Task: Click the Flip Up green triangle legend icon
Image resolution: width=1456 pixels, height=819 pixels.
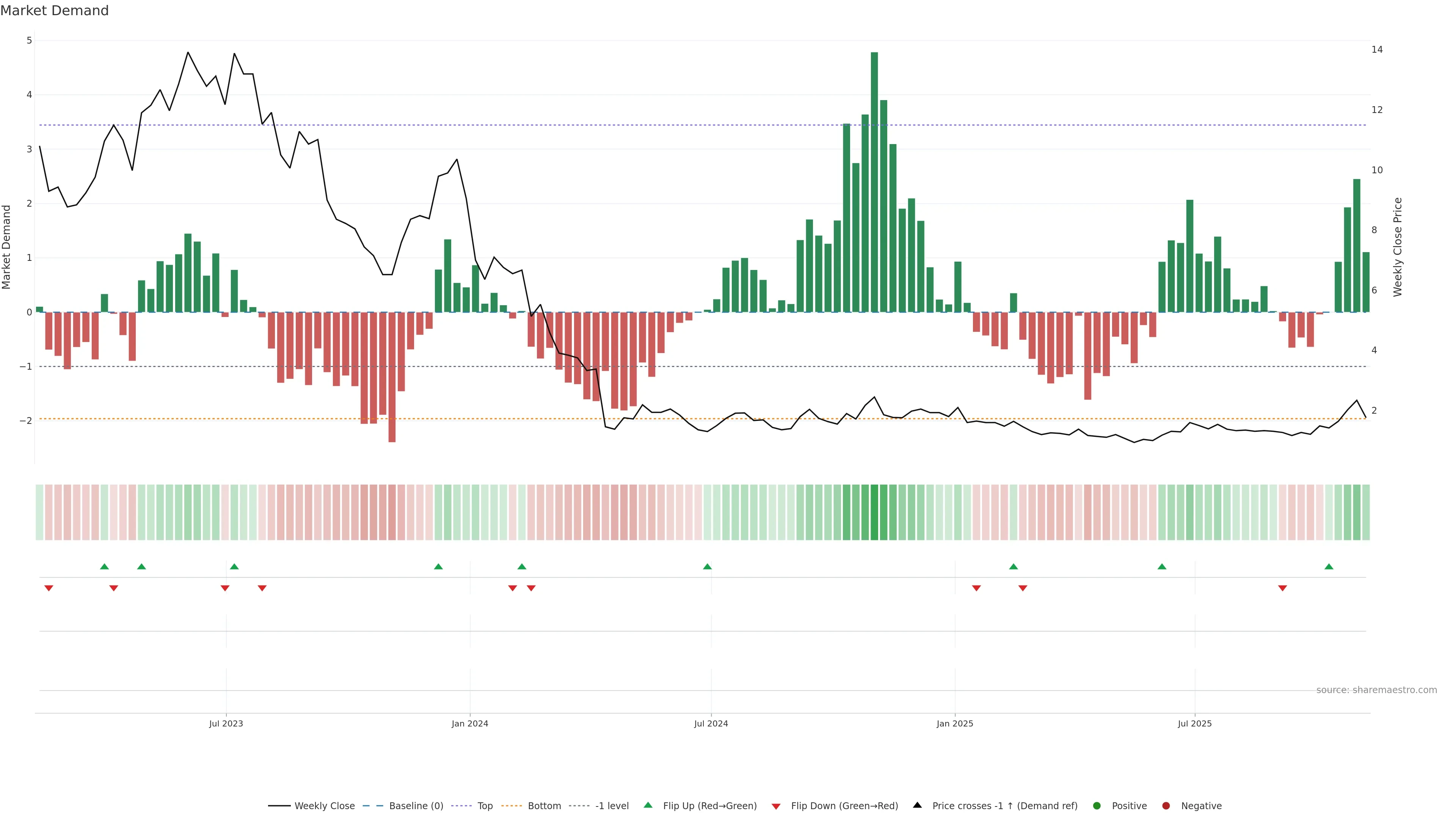Action: [x=648, y=805]
